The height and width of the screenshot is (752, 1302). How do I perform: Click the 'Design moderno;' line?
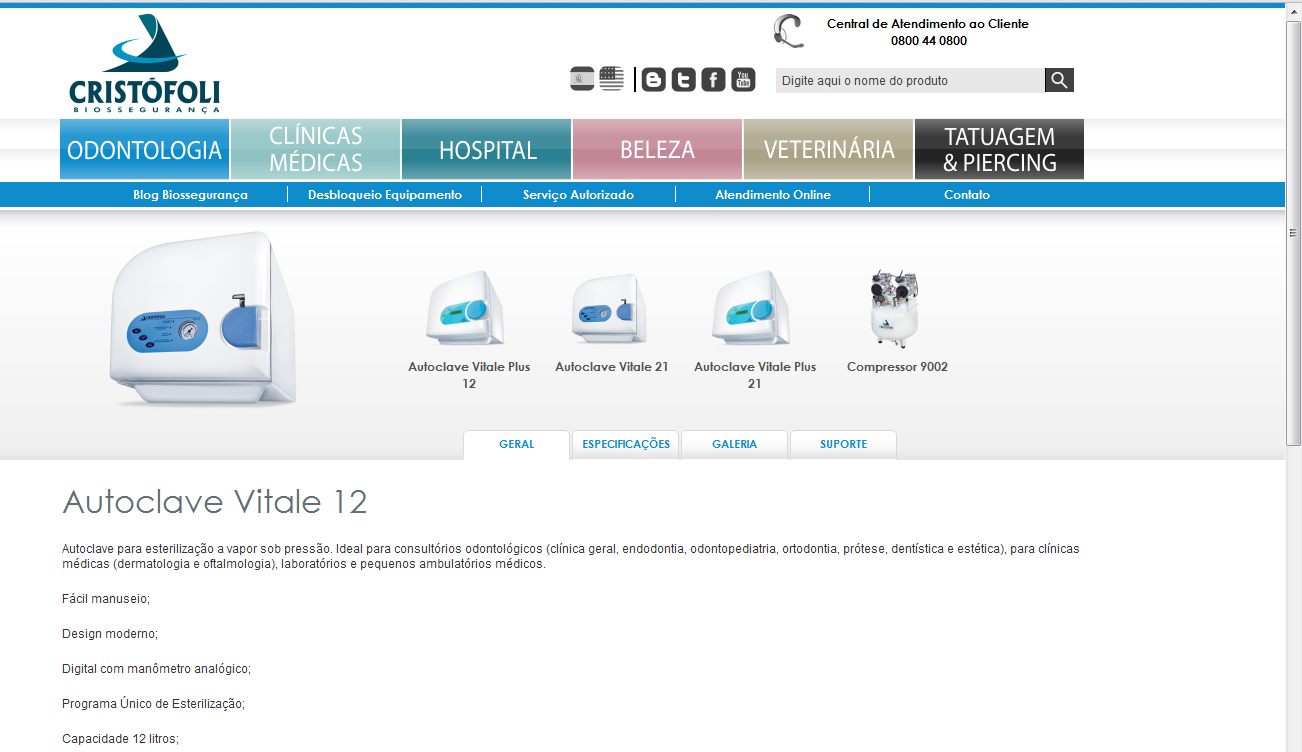[110, 634]
